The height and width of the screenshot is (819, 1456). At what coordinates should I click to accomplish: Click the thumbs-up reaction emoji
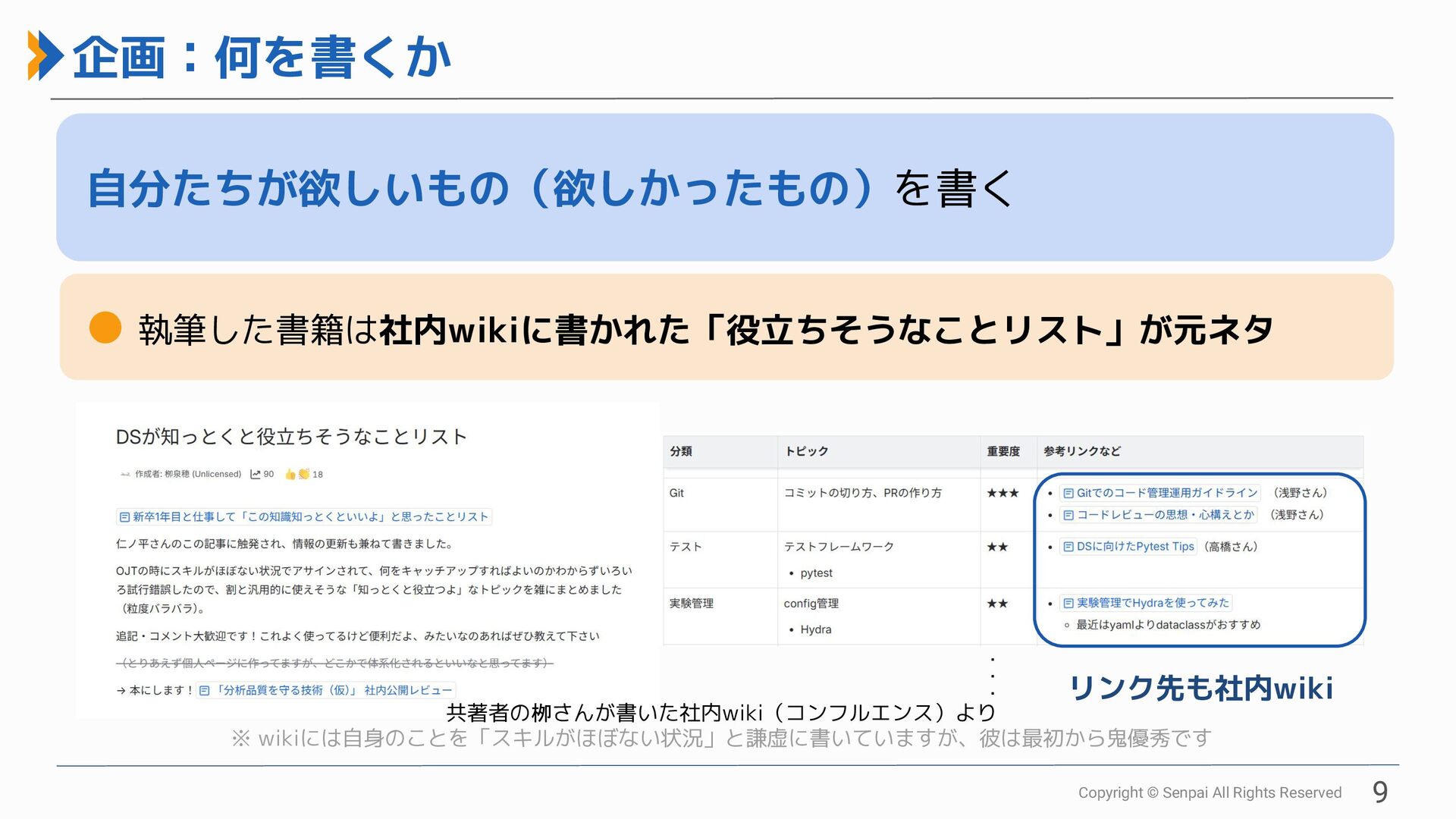[x=290, y=474]
